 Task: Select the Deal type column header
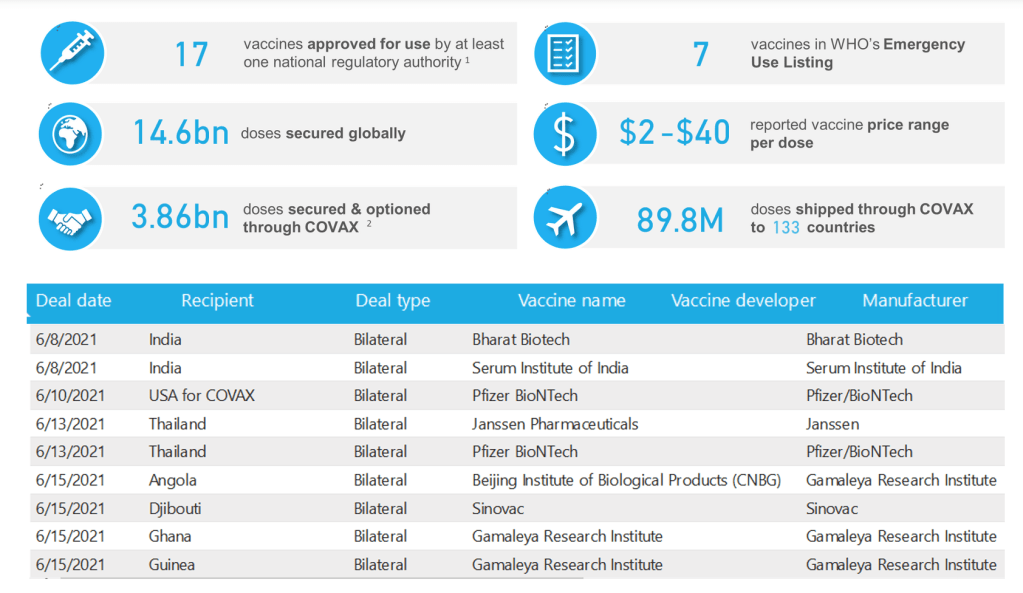tap(392, 301)
